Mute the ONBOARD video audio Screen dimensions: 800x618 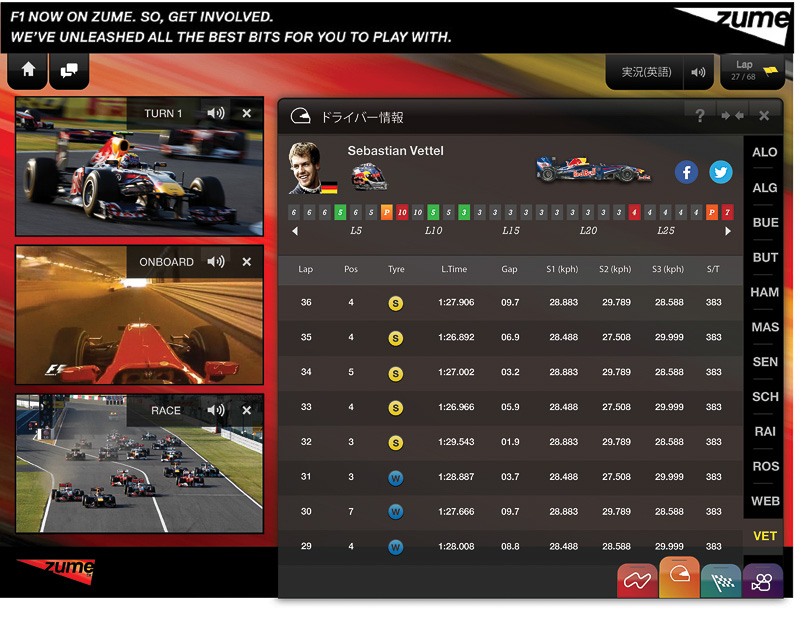216,261
